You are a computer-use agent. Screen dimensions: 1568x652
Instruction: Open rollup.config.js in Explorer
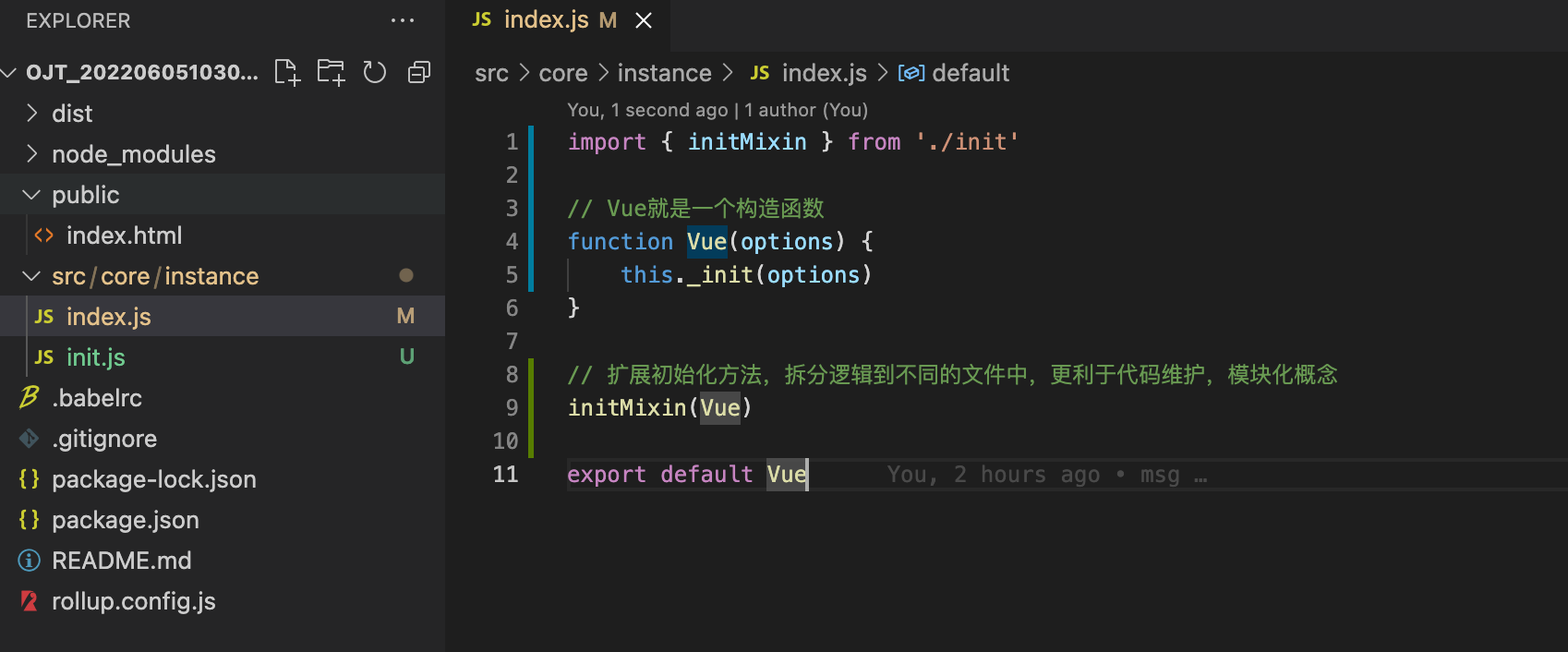(134, 601)
